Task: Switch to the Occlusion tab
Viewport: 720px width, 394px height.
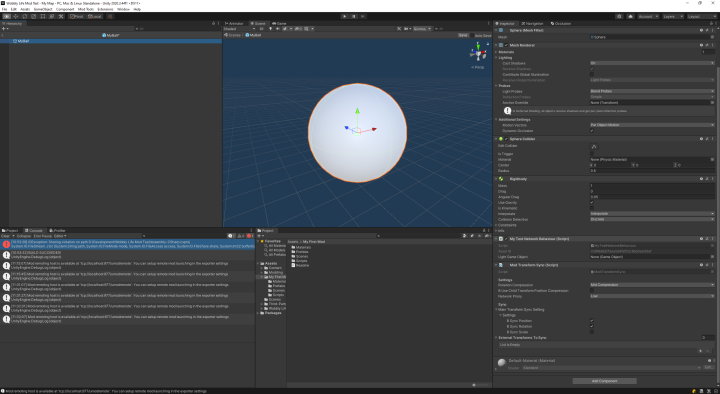Action: coord(561,23)
